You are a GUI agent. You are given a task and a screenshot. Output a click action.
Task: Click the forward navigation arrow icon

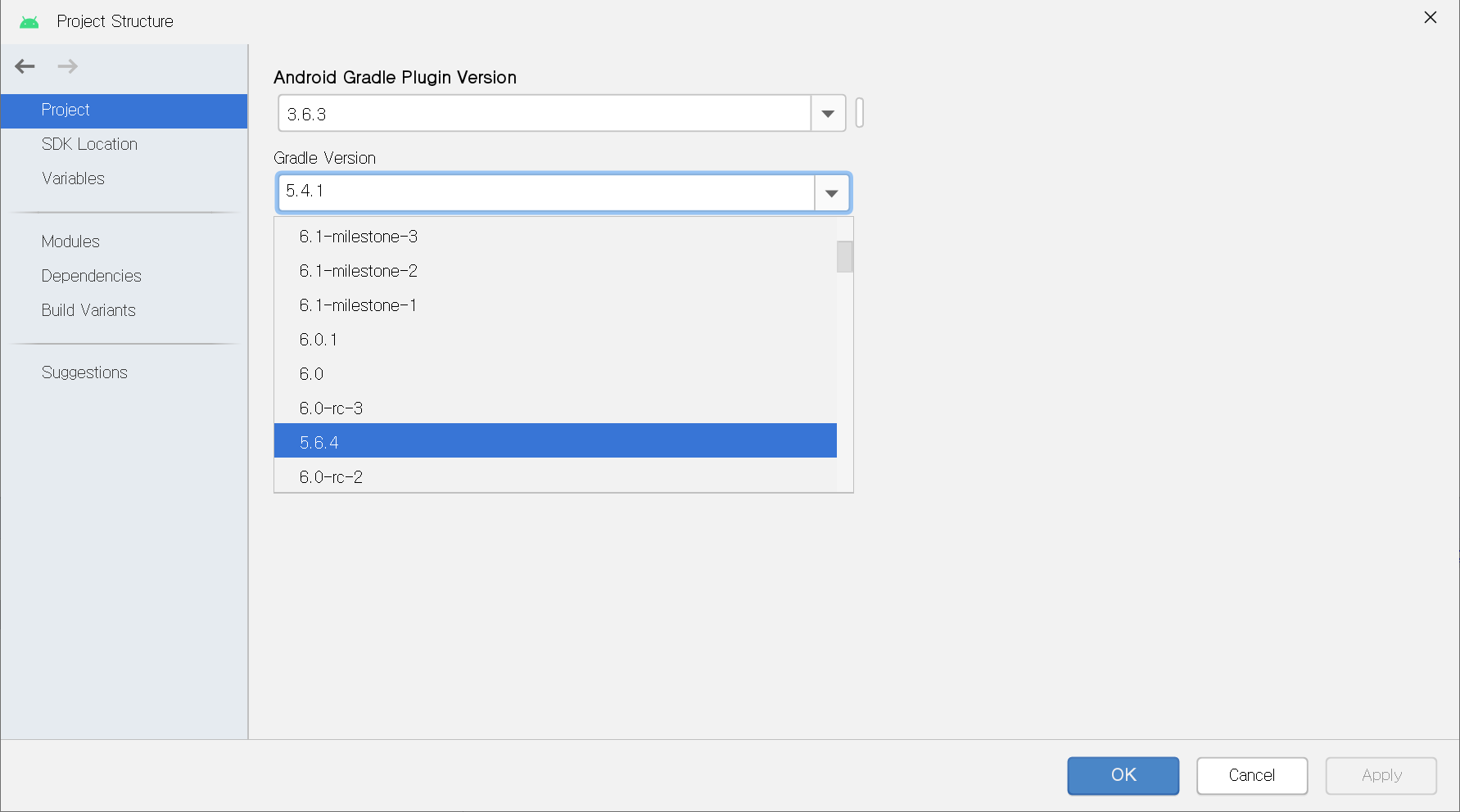pyautogui.click(x=68, y=66)
